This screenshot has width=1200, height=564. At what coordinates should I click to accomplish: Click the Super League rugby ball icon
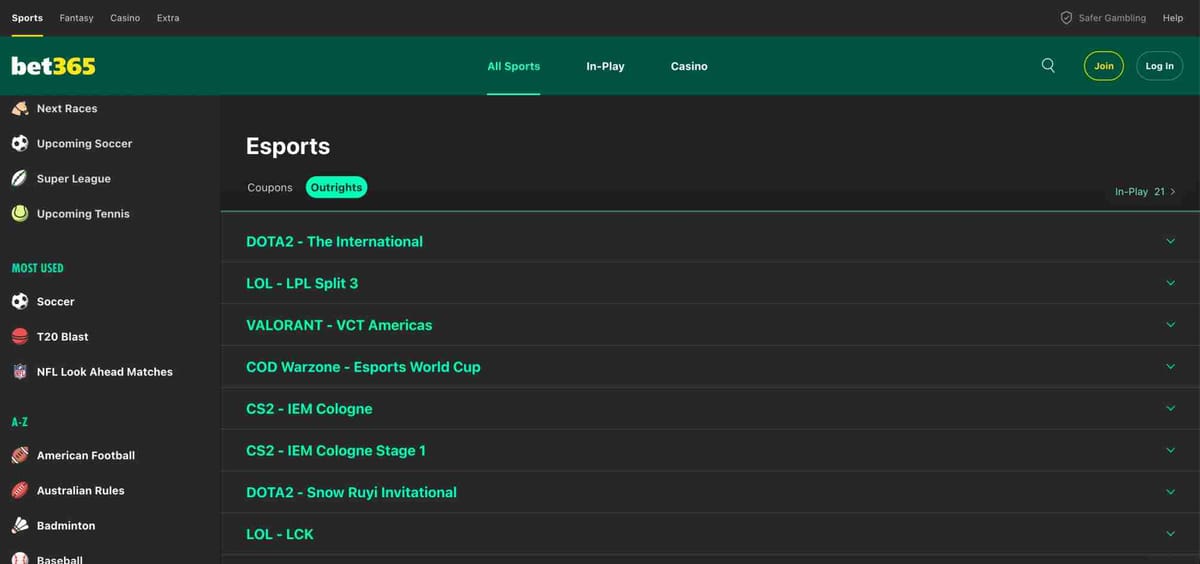20,178
